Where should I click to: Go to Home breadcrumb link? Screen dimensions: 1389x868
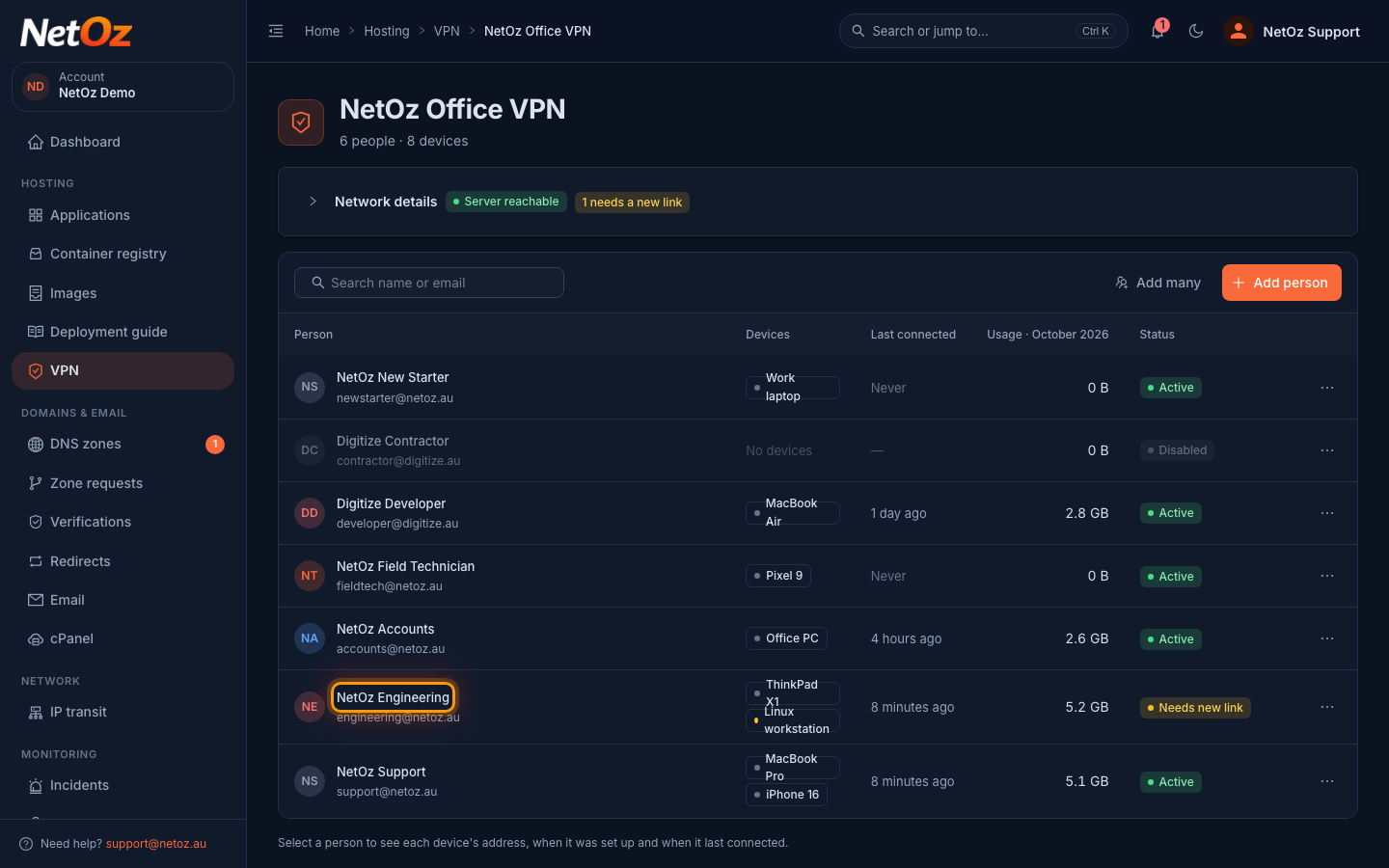[x=322, y=31]
